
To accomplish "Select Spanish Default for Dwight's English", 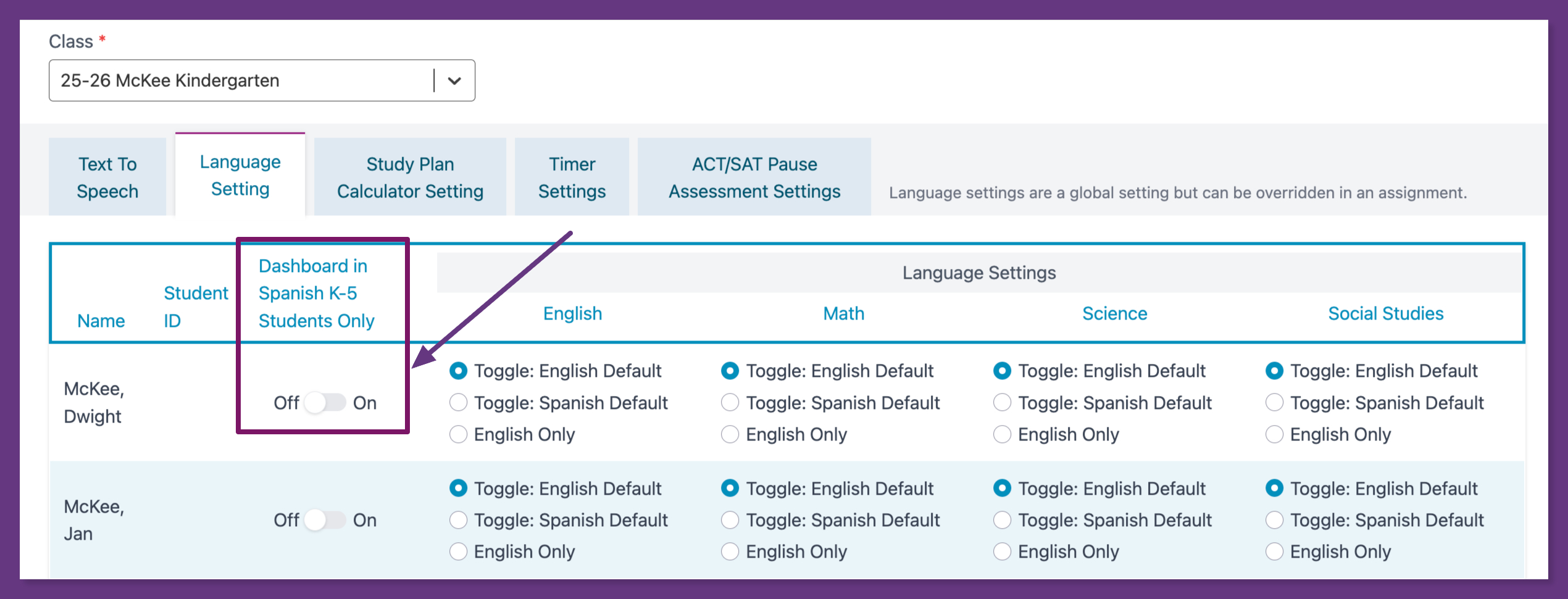I will [458, 403].
